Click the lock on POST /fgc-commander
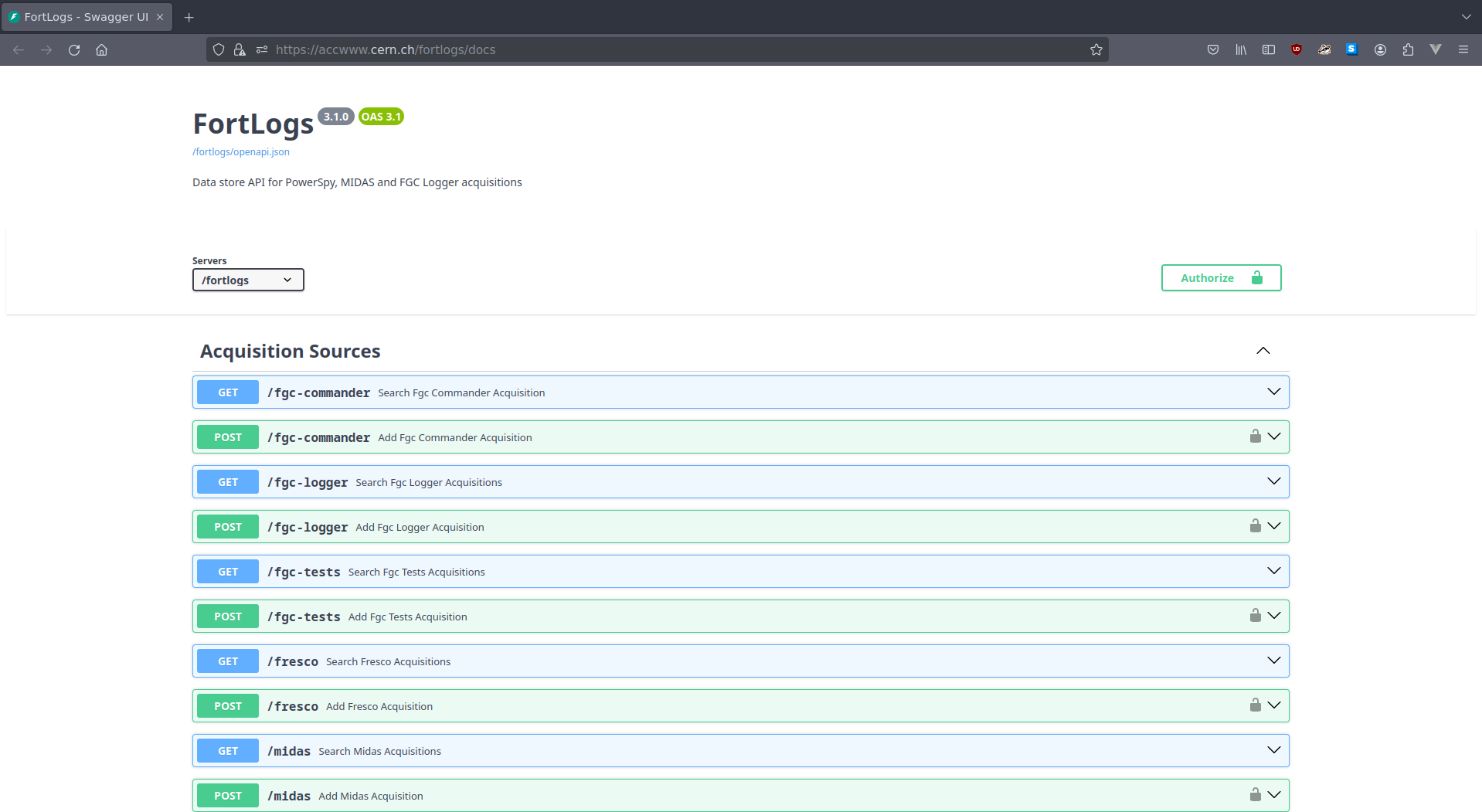 click(1256, 437)
